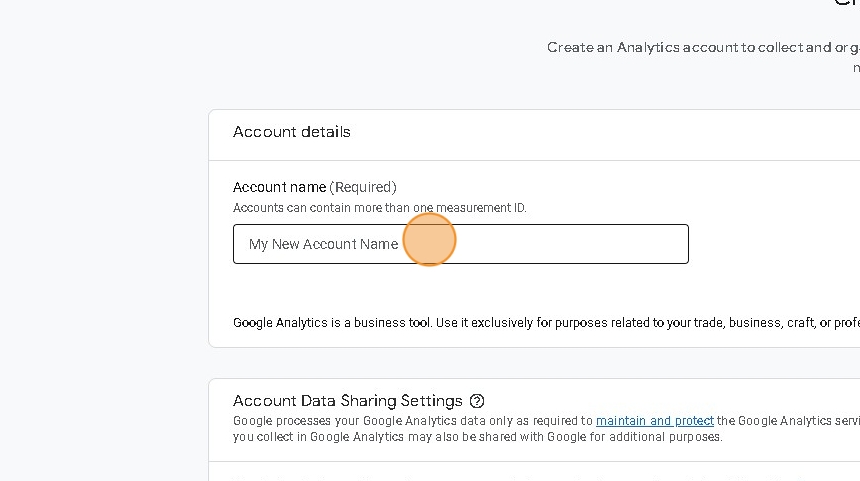
Task: Click the partially visible page title at the top
Action: [846, 3]
